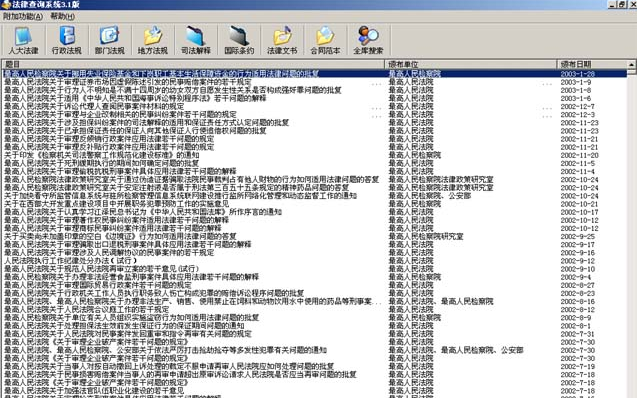This screenshot has height=398, width=637.
Task: Click date cell 2002-12-7
Action: tap(578, 106)
